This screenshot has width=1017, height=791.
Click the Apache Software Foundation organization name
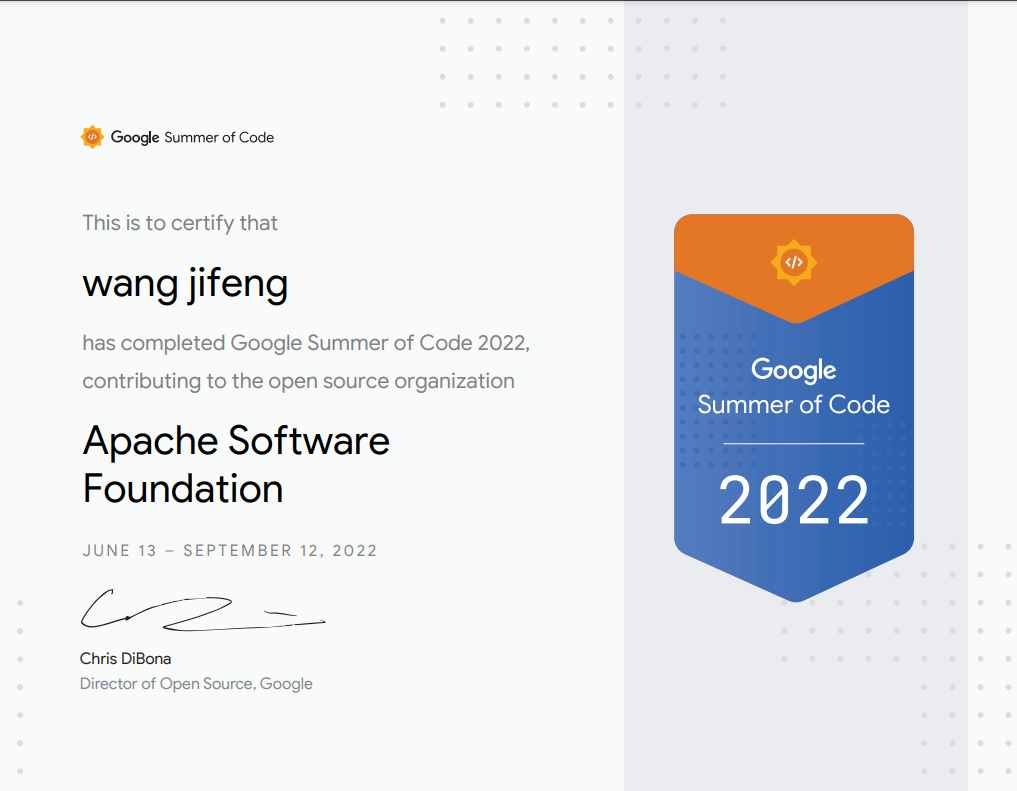[x=234, y=465]
